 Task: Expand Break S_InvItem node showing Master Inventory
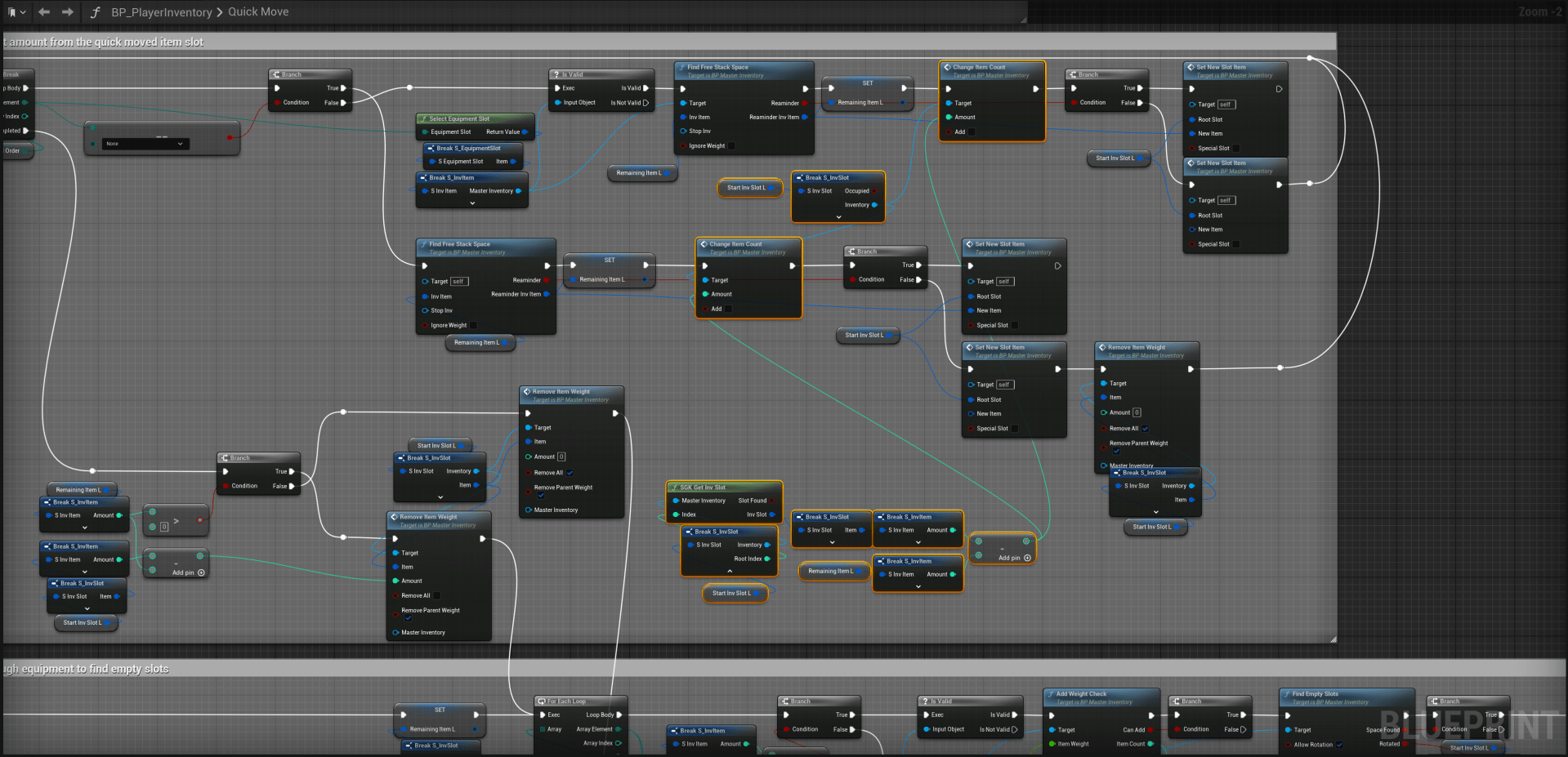pos(472,203)
